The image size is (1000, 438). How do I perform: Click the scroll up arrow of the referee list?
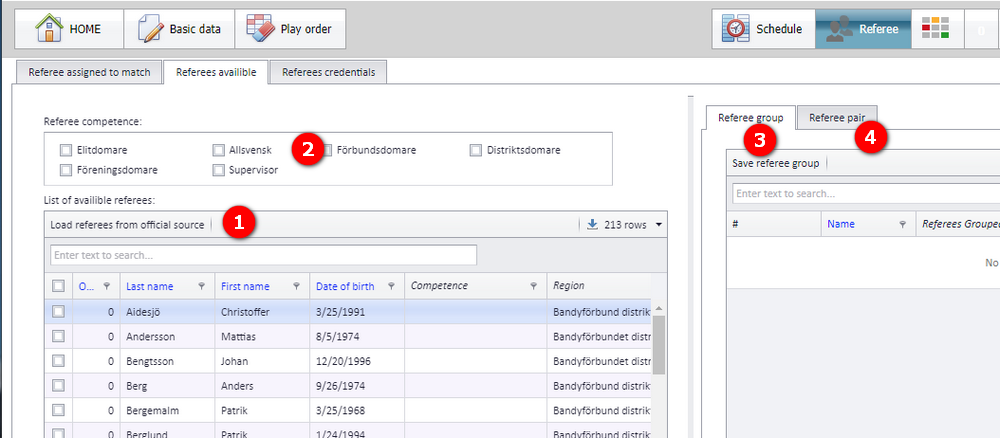(x=659, y=307)
